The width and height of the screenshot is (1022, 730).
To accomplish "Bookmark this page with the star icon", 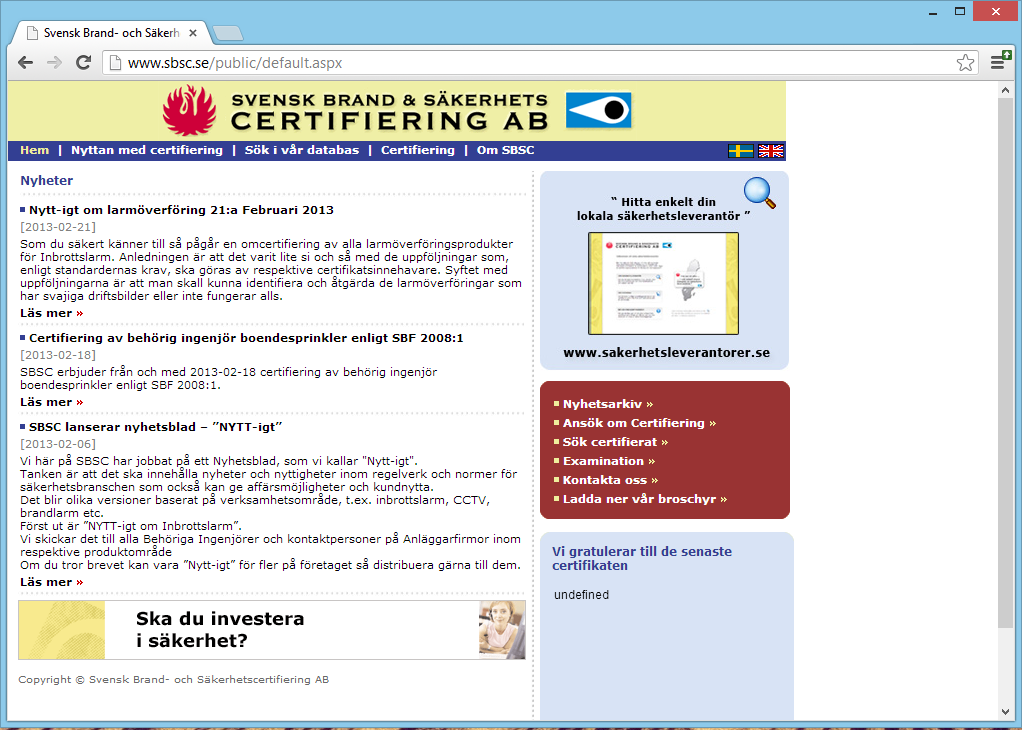I will (965, 63).
